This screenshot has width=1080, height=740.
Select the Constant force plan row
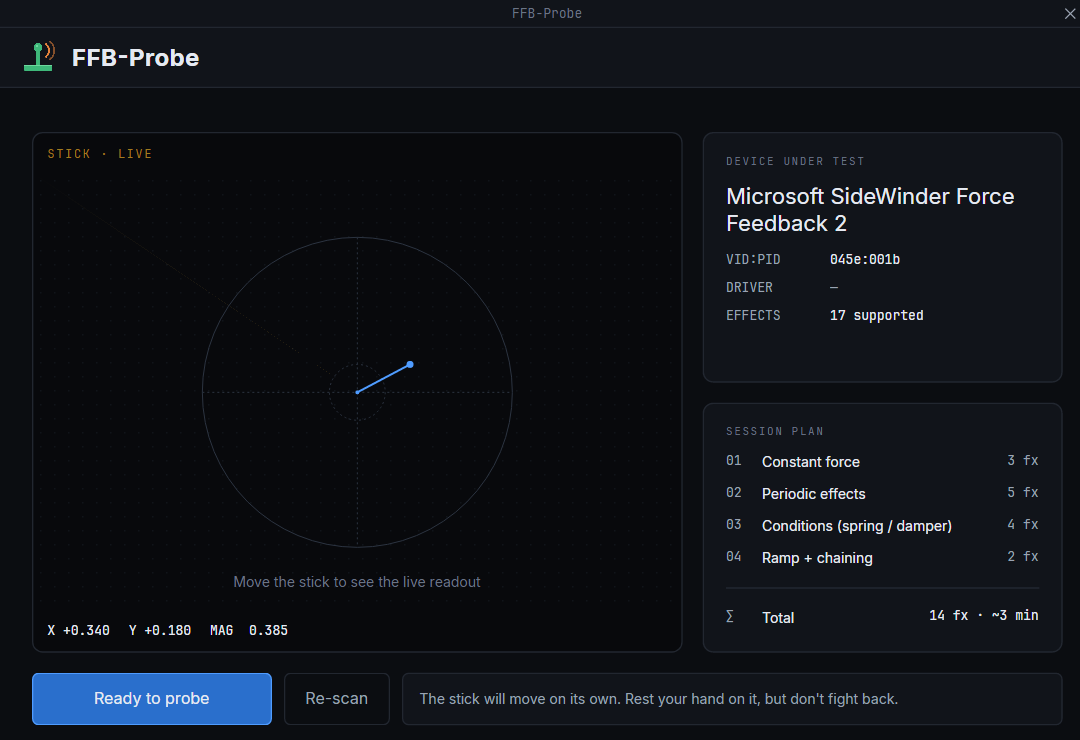point(882,461)
